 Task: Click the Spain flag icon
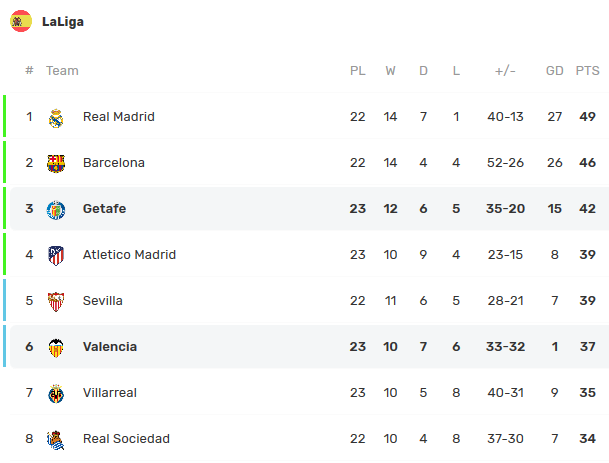coord(21,21)
